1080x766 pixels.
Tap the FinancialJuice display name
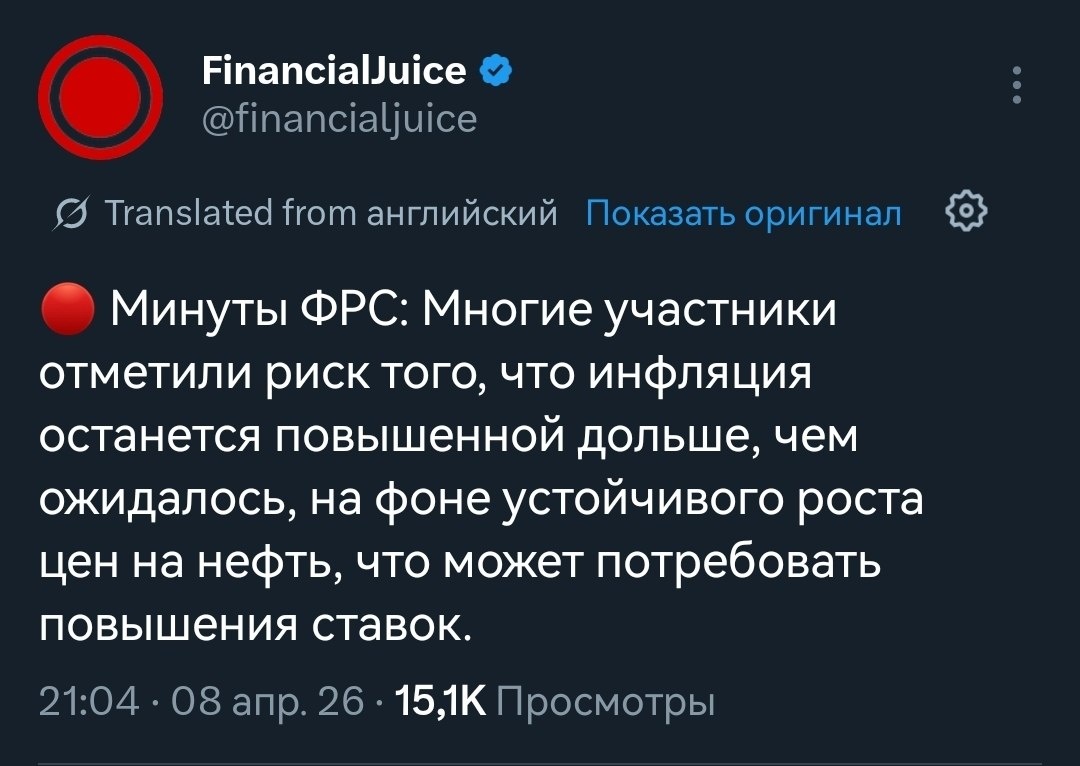pyautogui.click(x=333, y=70)
